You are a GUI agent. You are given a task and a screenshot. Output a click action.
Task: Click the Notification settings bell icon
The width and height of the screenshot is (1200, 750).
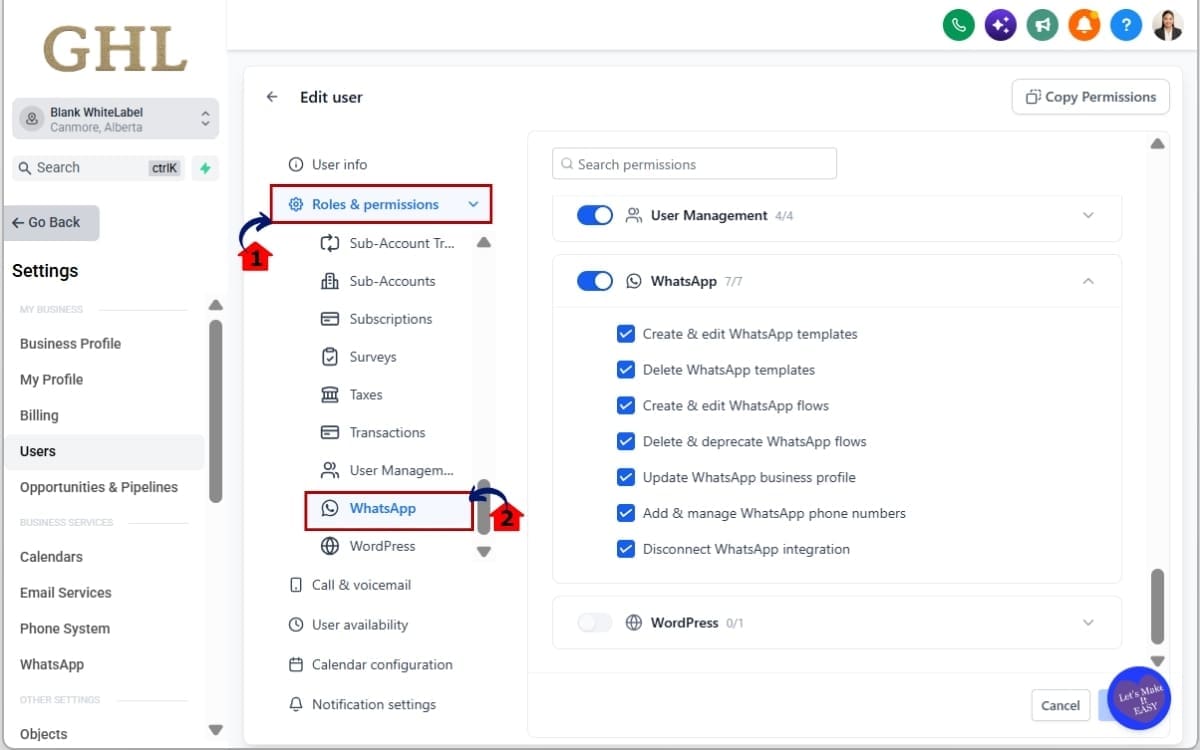point(296,705)
